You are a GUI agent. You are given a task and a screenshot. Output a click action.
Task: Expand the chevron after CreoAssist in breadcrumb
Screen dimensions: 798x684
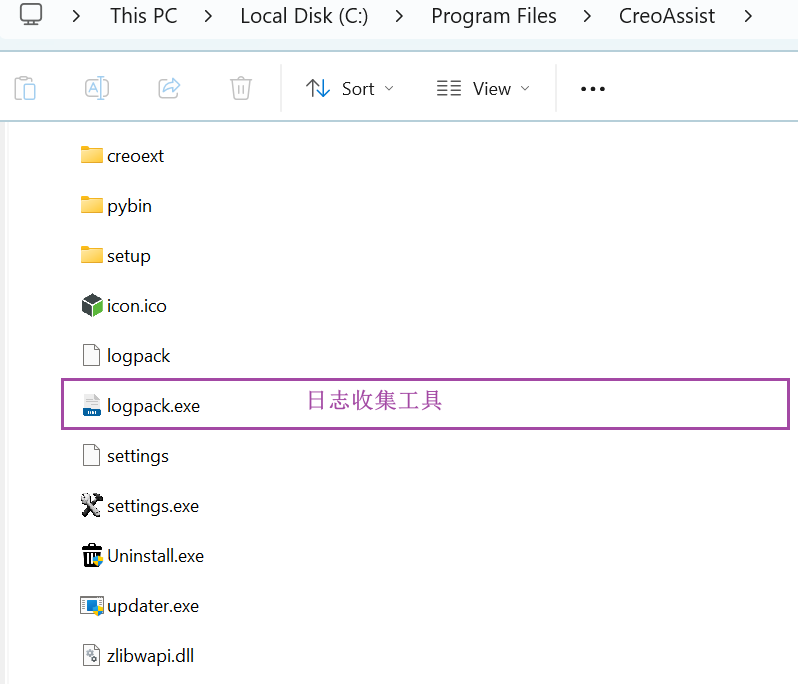[x=748, y=16]
